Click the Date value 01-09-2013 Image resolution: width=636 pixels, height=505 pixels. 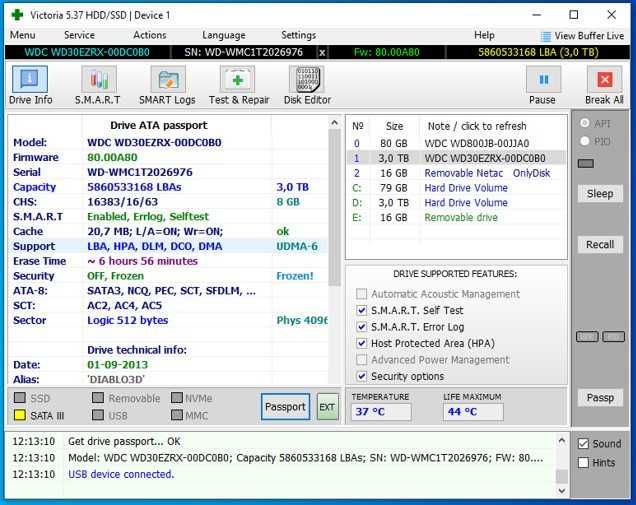point(118,365)
